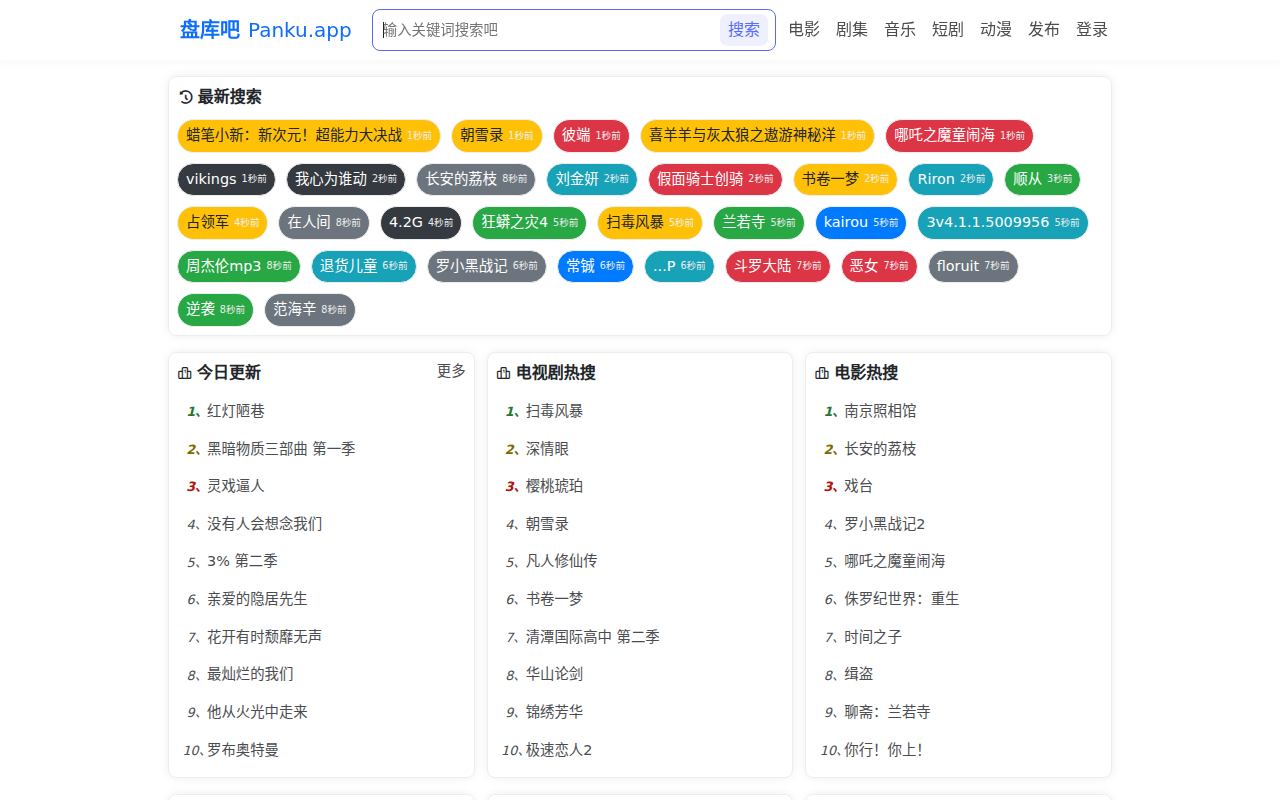
Task: Select the 刘金妍 search tag
Action: (592, 179)
